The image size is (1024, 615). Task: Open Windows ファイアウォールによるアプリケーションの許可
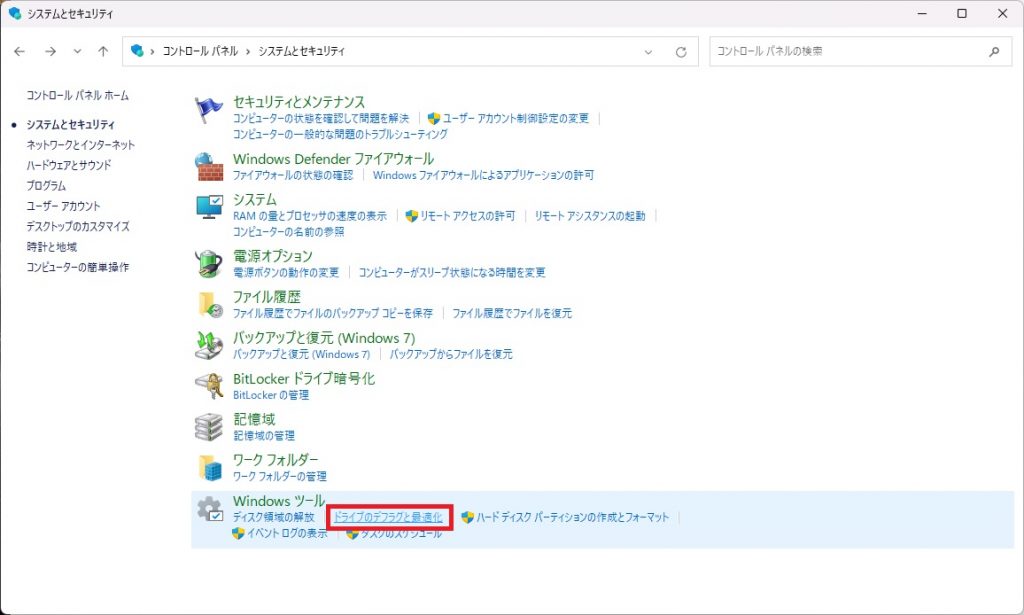point(483,175)
